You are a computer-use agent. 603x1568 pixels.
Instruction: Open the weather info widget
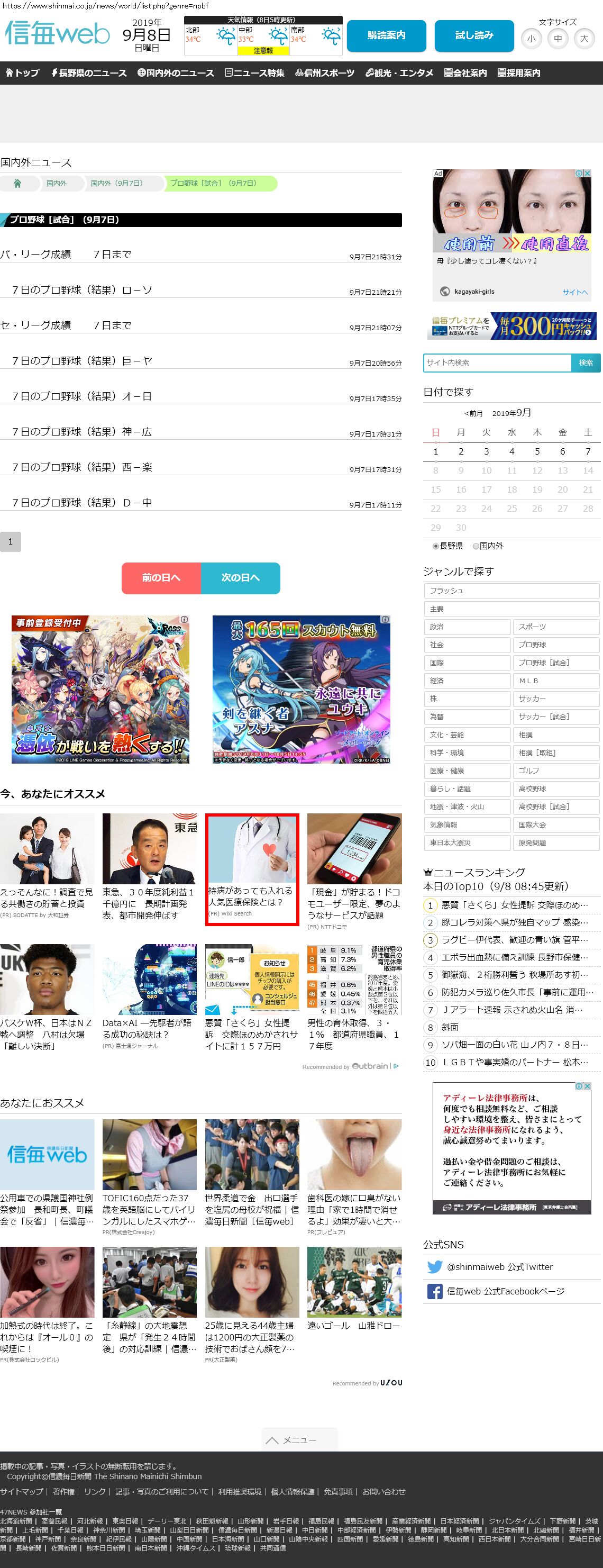[x=263, y=36]
